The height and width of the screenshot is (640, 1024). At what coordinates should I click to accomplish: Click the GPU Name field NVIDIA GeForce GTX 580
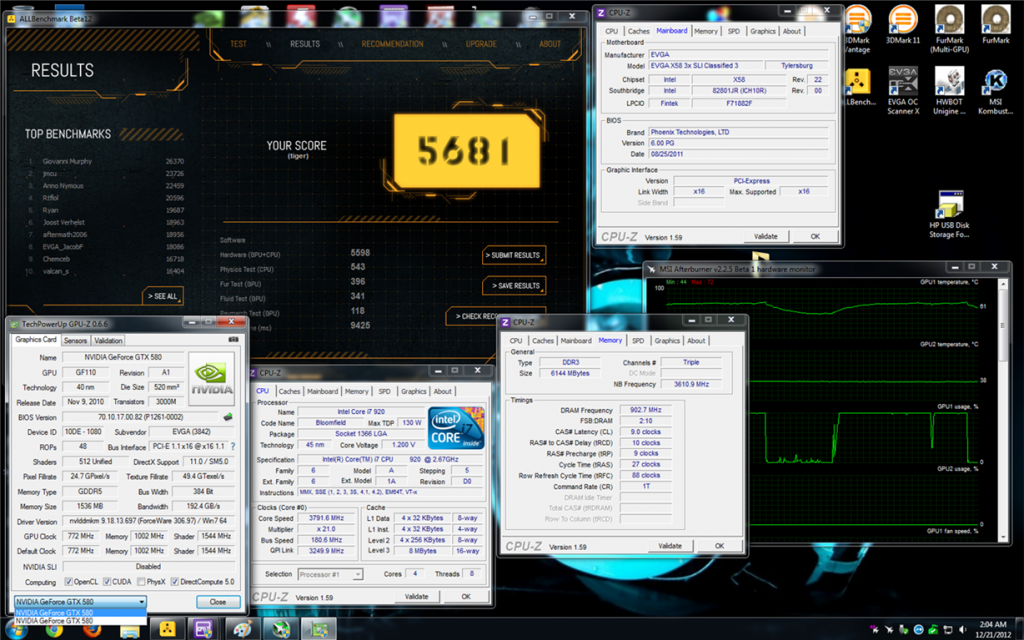click(123, 357)
